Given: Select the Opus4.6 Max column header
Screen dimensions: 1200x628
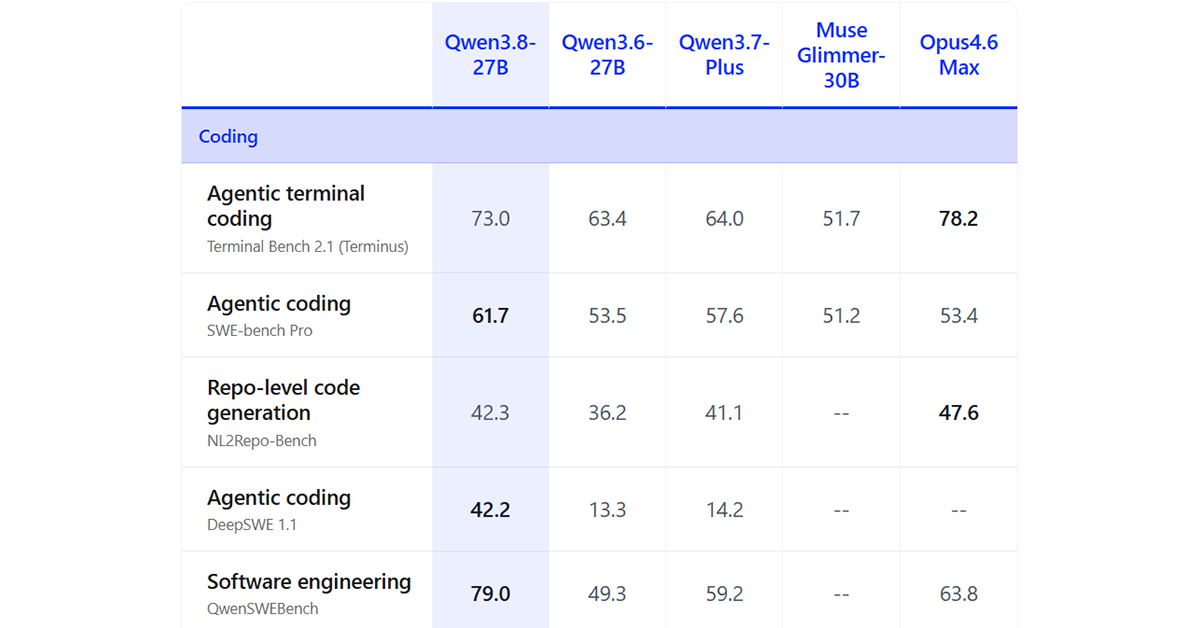Looking at the screenshot, I should click(959, 55).
